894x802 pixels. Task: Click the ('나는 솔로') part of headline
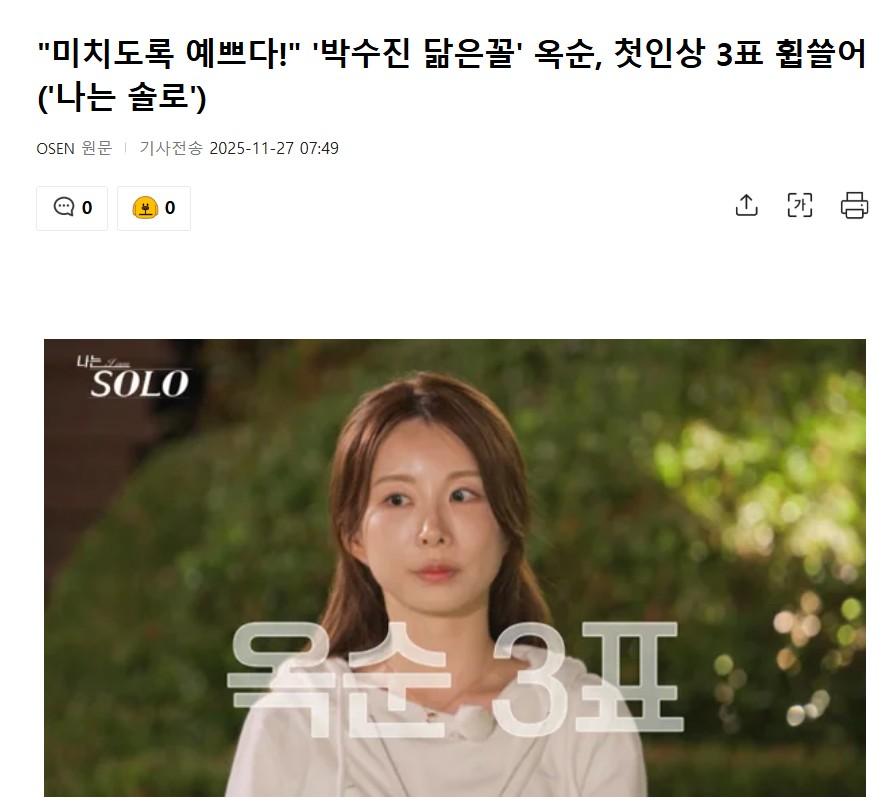[x=121, y=97]
